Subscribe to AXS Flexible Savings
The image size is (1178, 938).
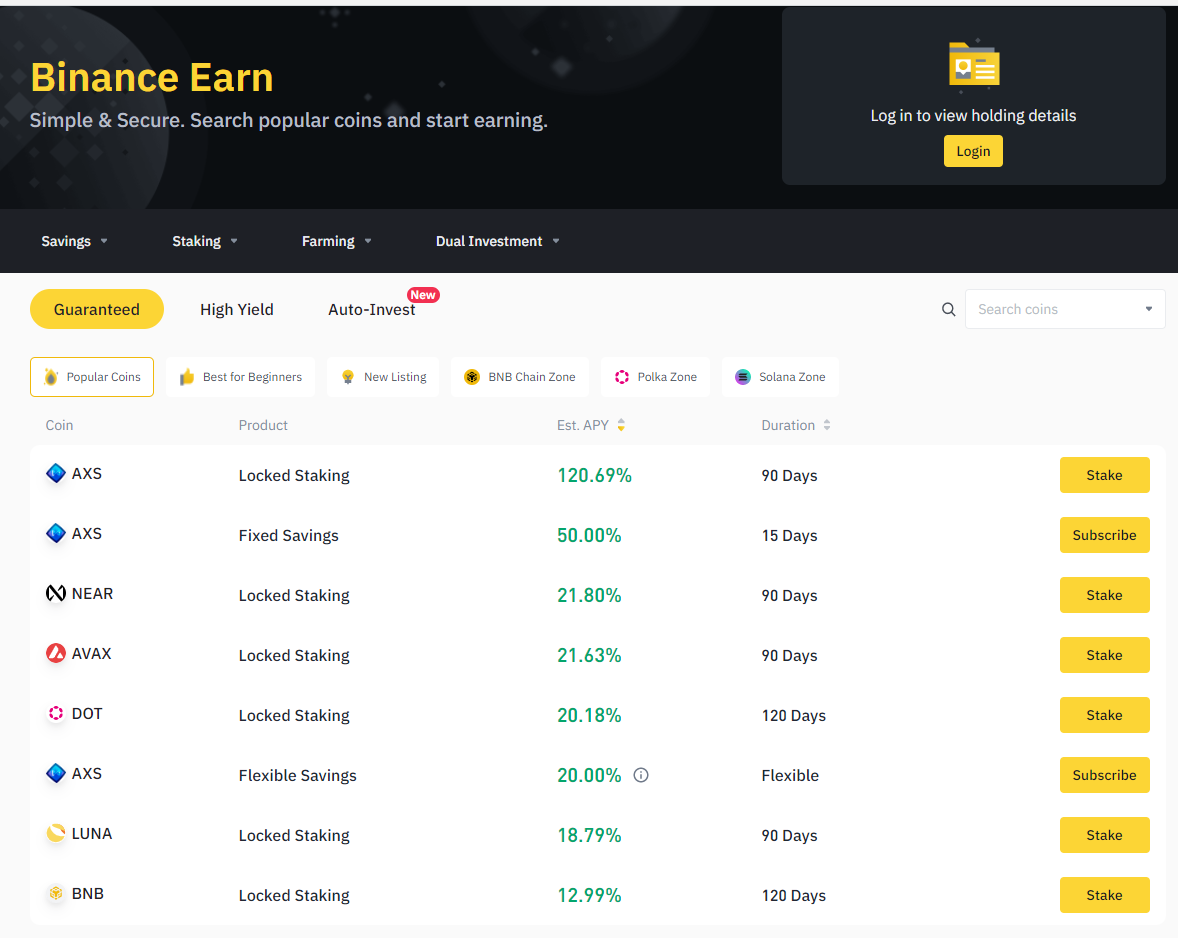(x=1104, y=775)
